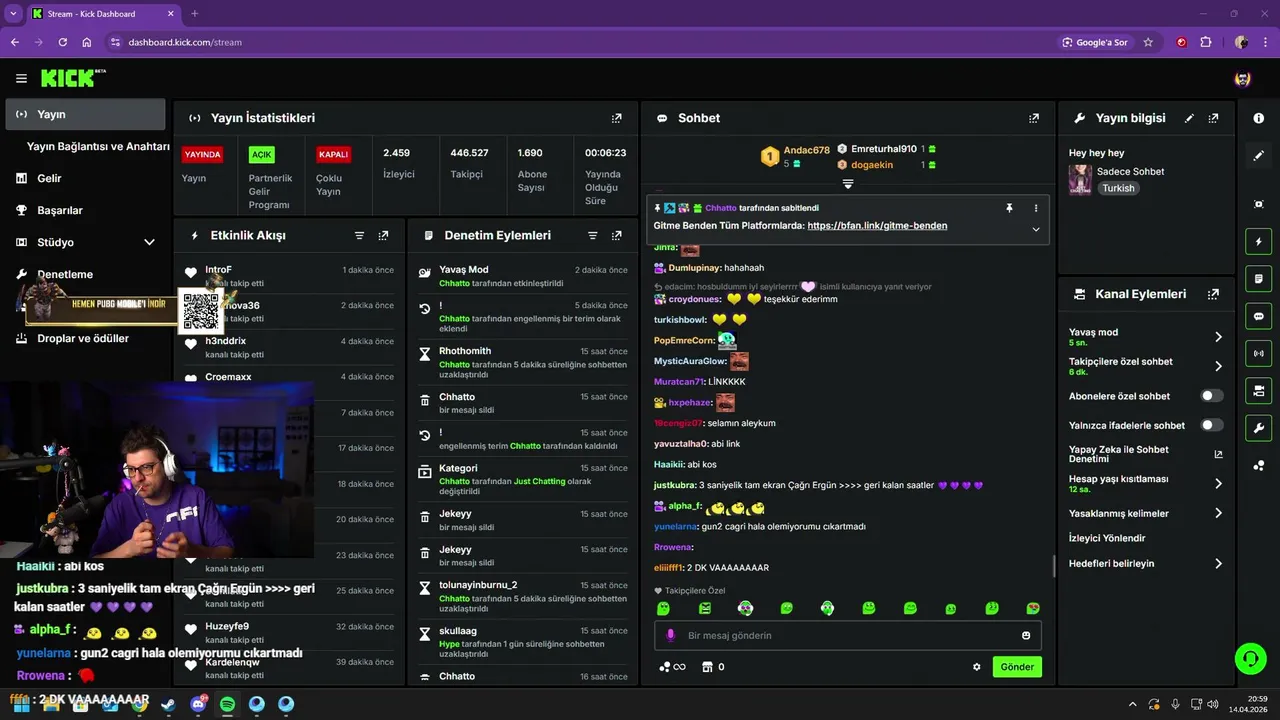
Task: Toggle chat bubble panel in right sidebar
Action: click(1258, 316)
